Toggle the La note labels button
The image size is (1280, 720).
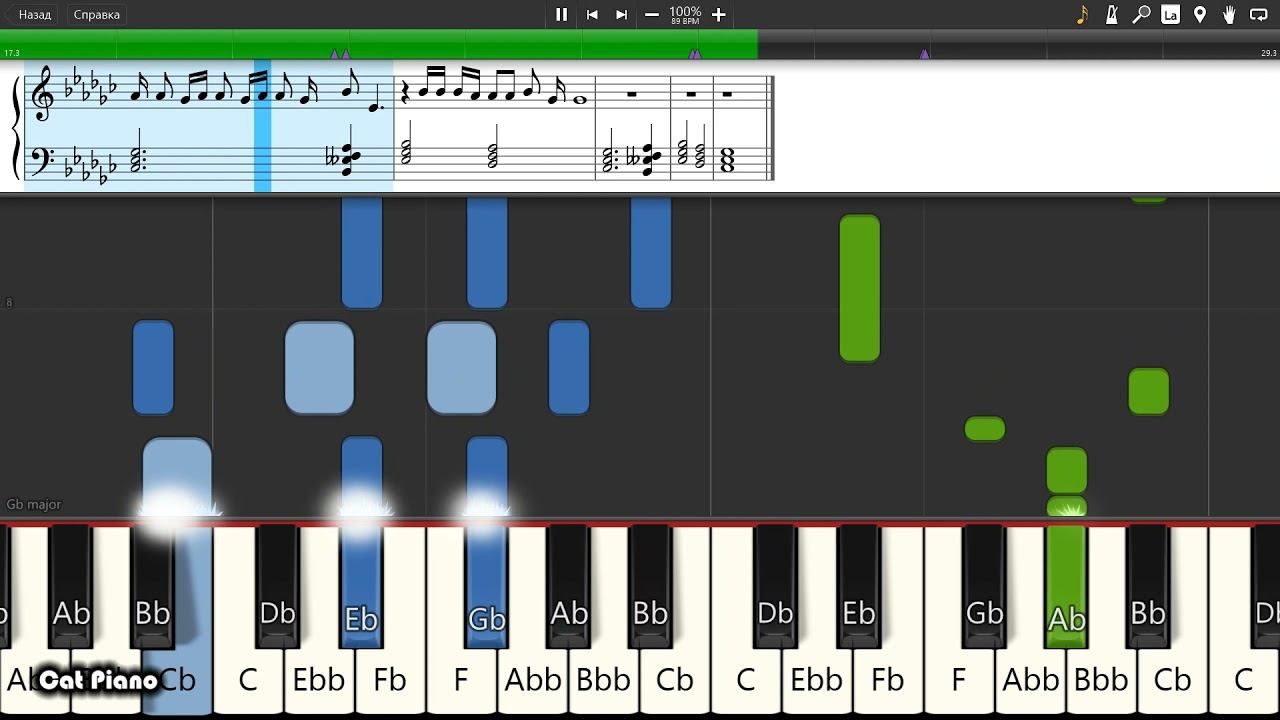pos(1170,14)
